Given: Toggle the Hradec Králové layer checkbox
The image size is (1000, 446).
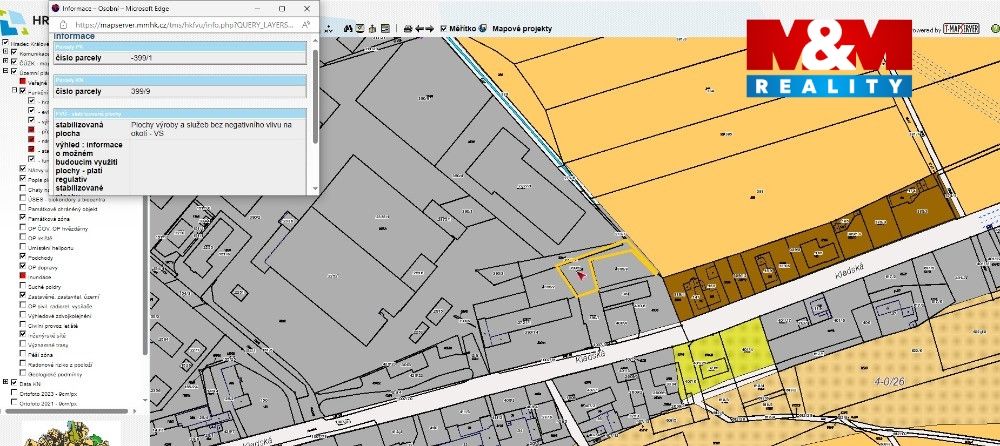Looking at the screenshot, I should (6, 42).
